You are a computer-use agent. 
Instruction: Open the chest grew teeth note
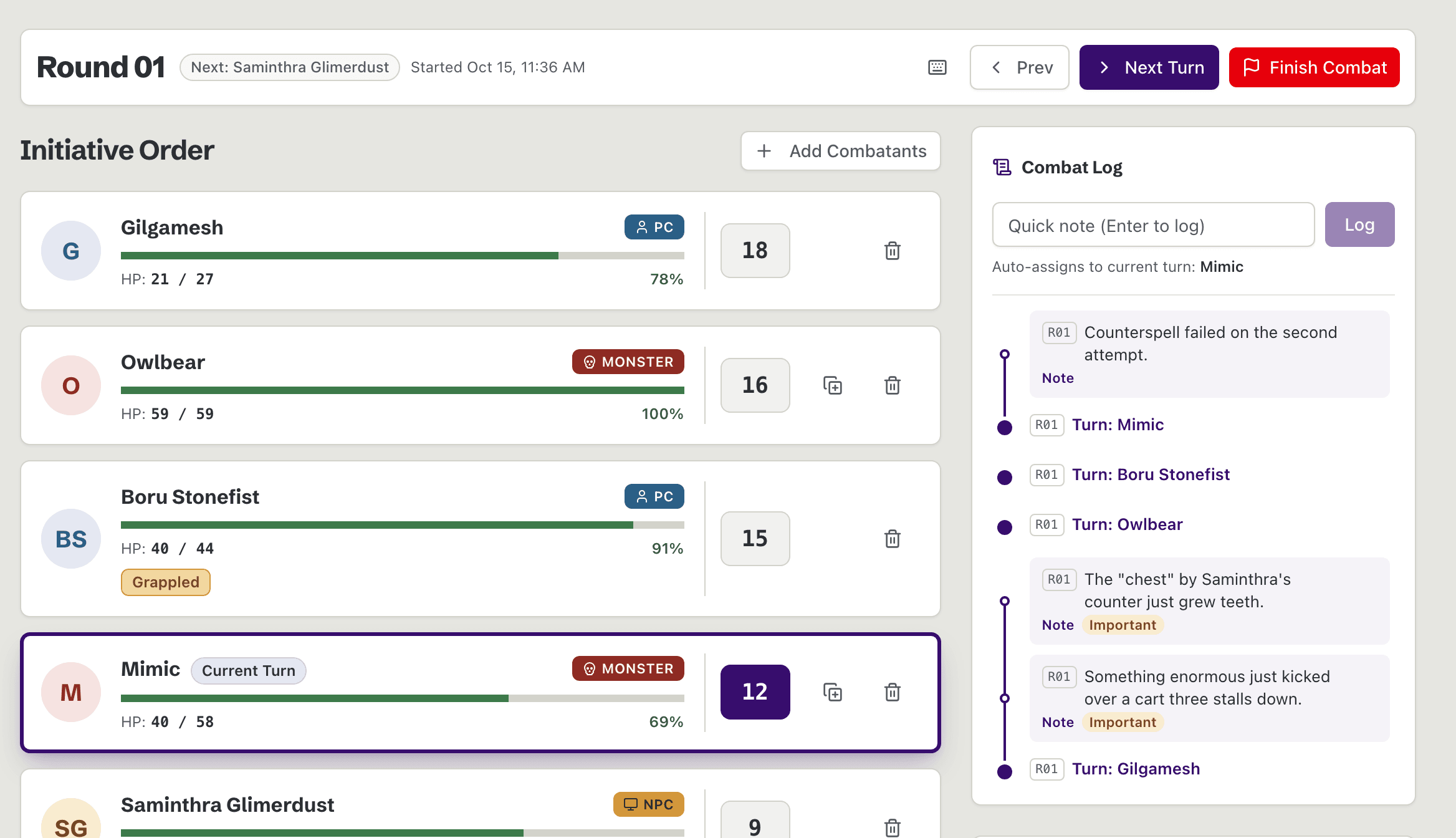[x=1209, y=601]
